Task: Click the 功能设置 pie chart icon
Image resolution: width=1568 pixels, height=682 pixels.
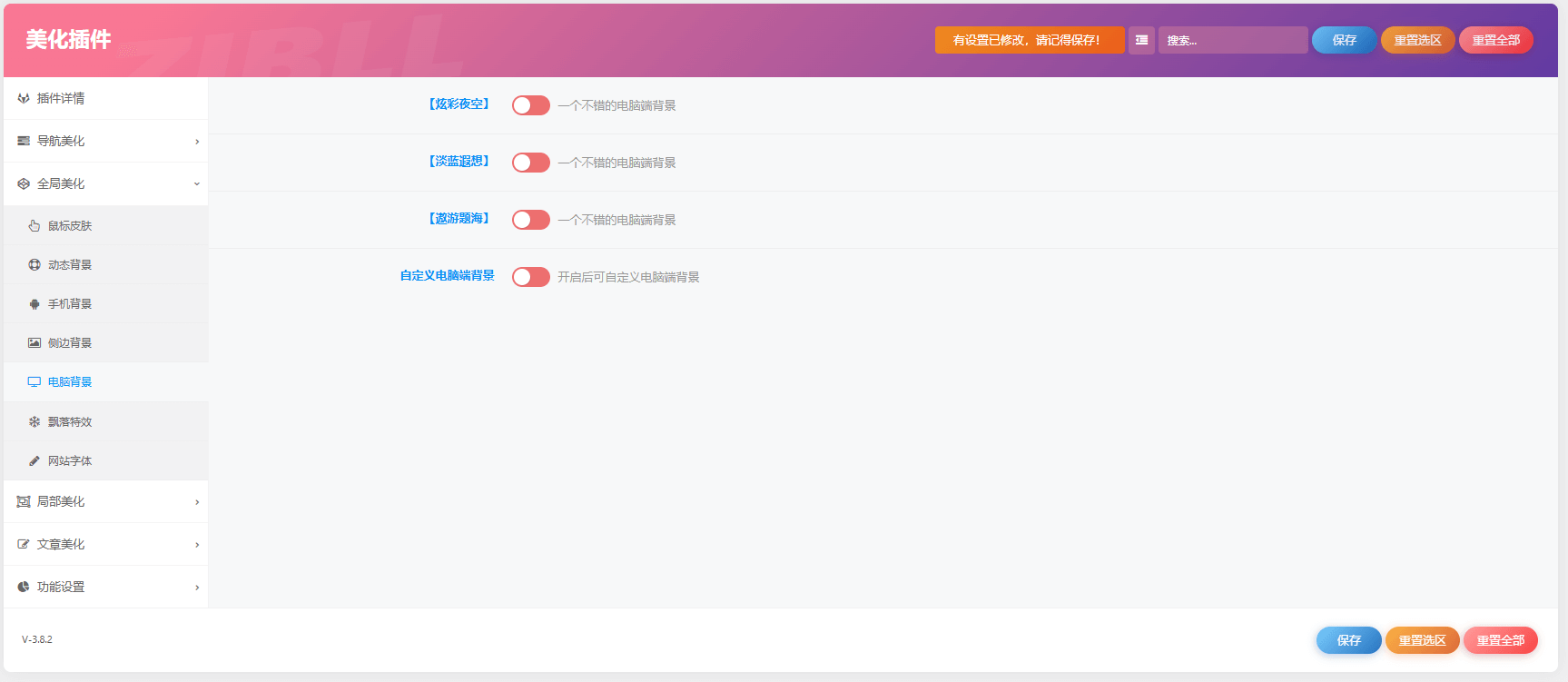Action: (x=24, y=587)
